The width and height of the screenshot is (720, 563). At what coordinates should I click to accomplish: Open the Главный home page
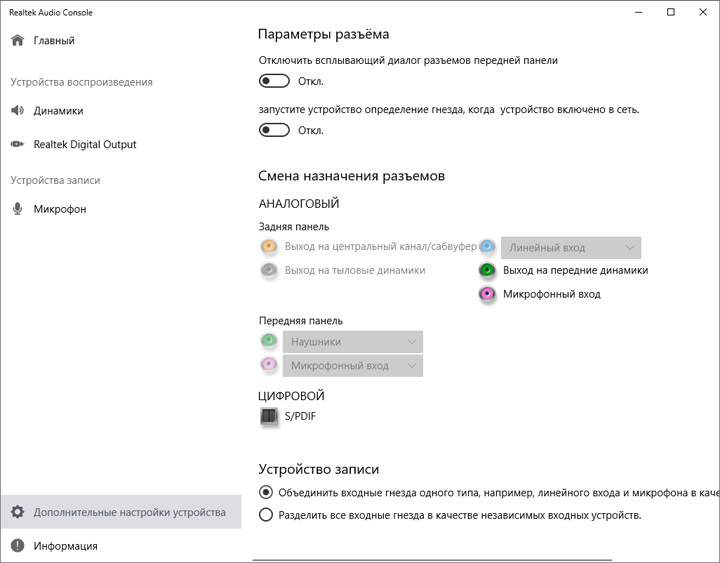point(54,41)
